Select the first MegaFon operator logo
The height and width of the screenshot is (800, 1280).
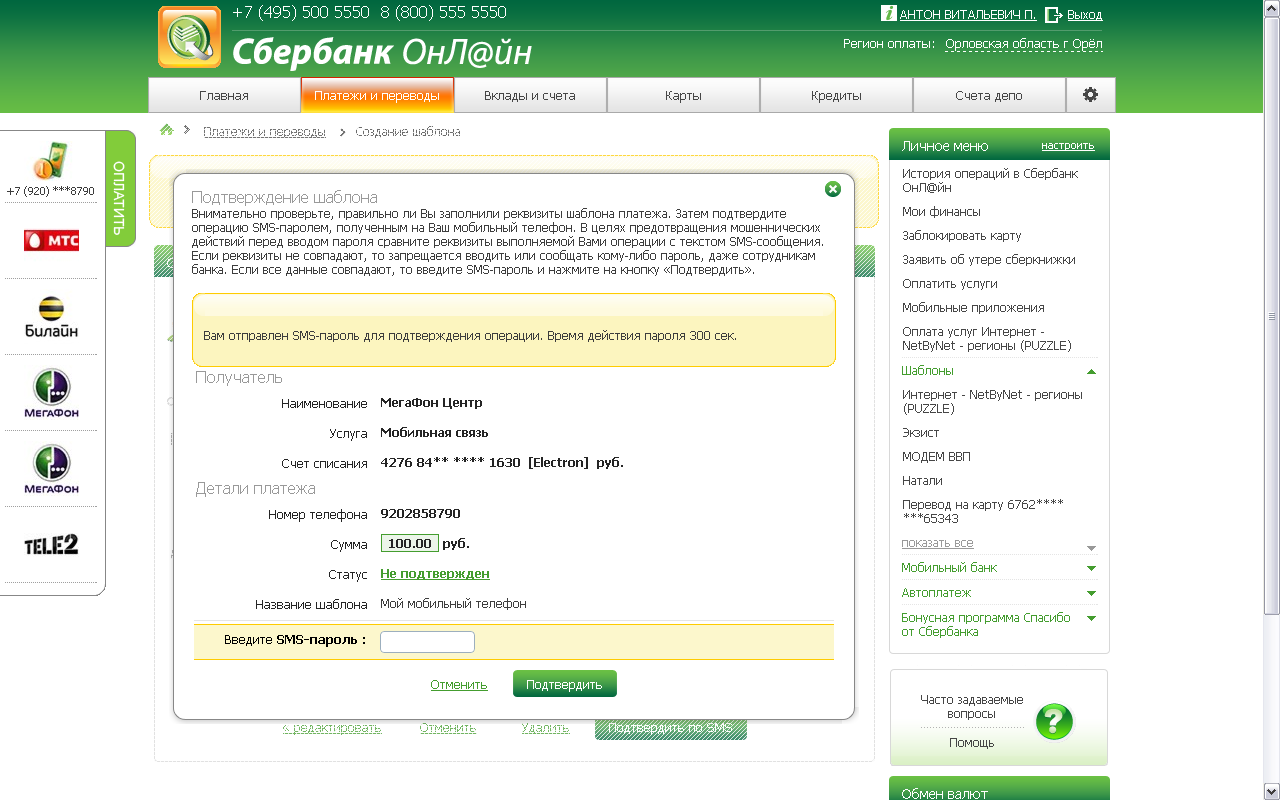coord(51,393)
